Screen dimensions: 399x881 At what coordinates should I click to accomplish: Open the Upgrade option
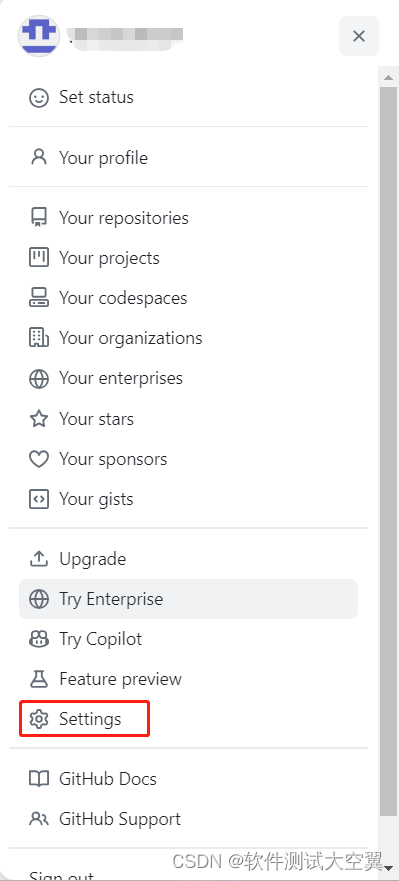(x=188, y=559)
